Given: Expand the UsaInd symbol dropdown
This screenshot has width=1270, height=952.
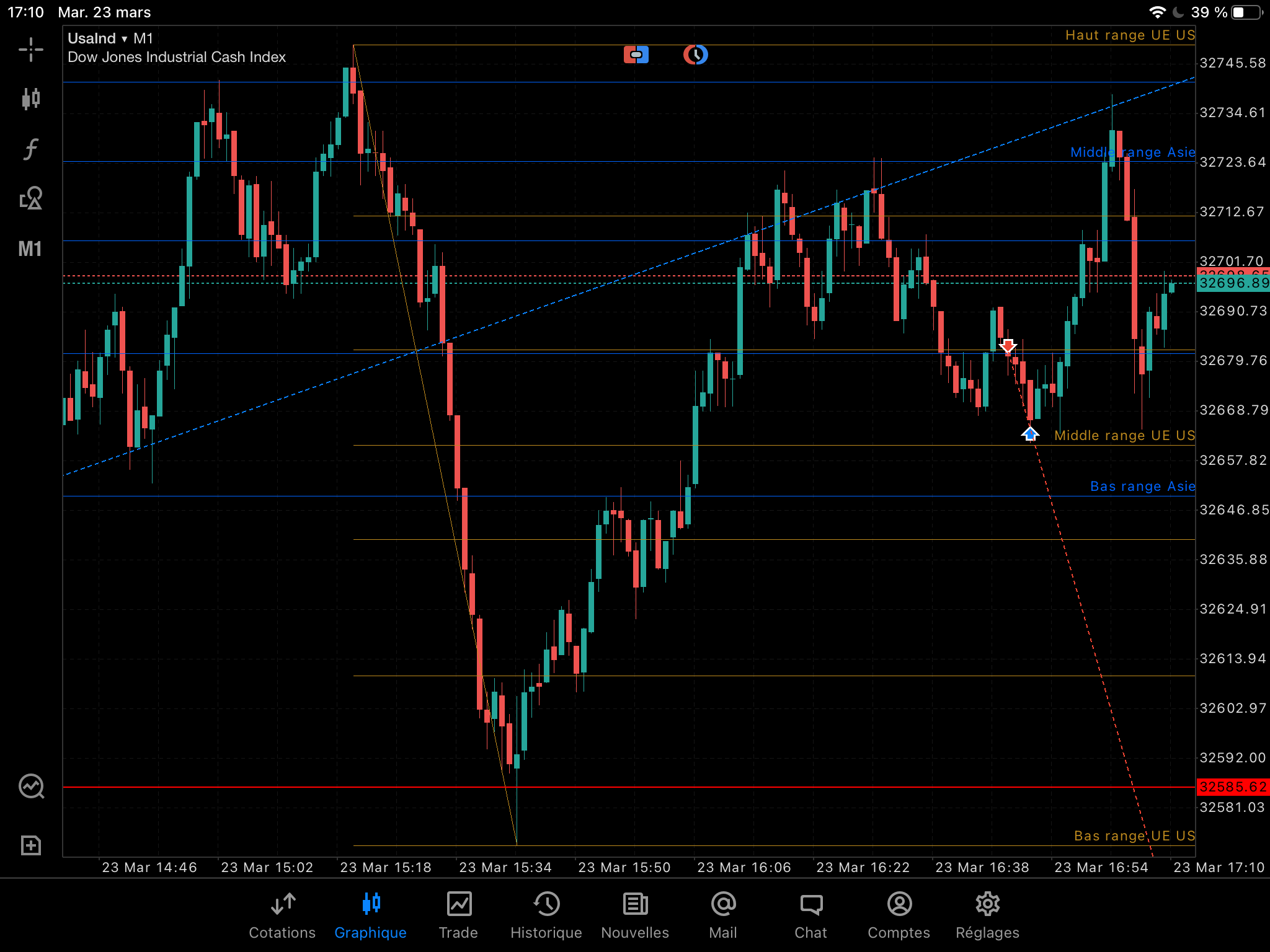Looking at the screenshot, I should [97, 38].
